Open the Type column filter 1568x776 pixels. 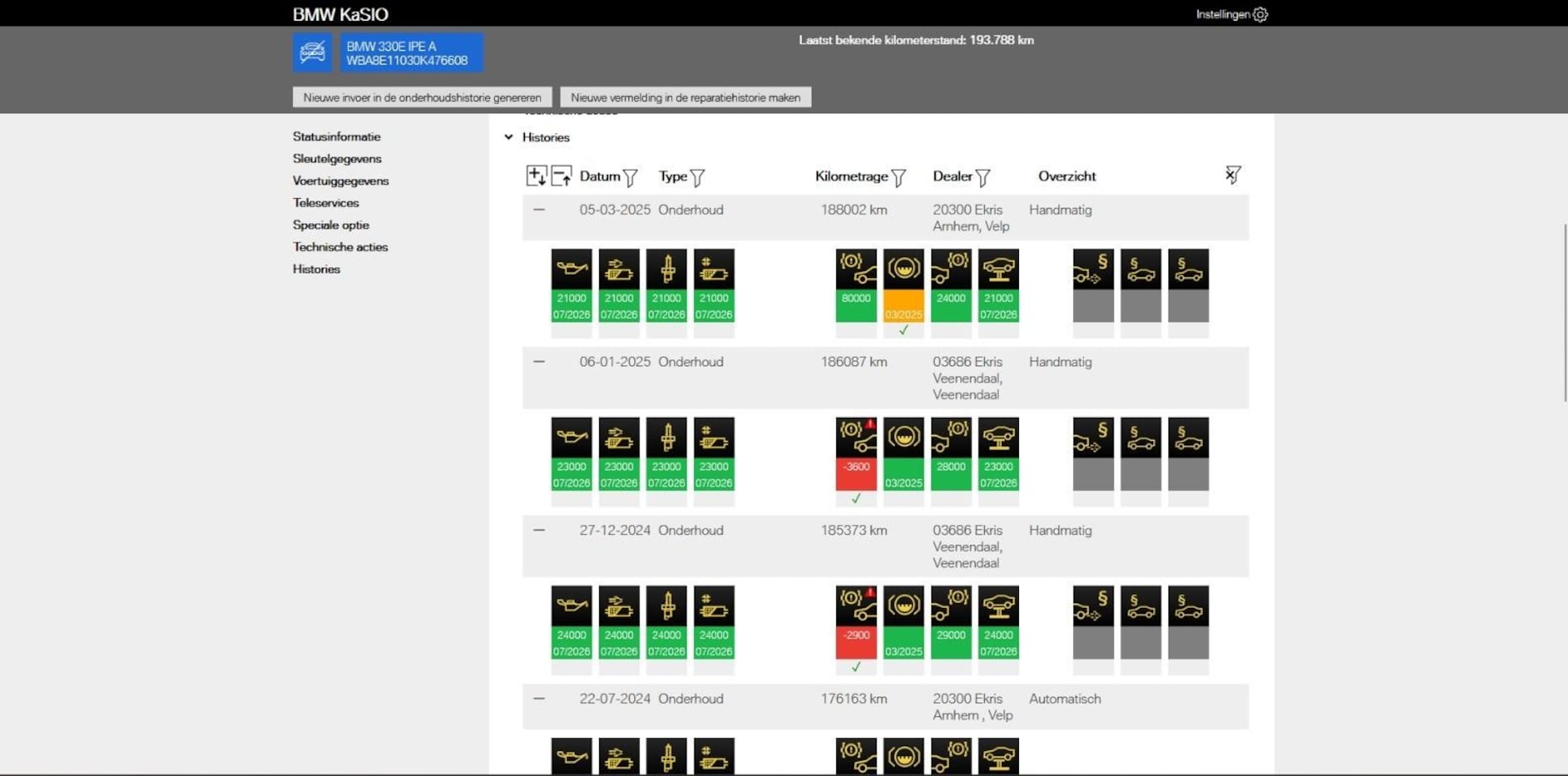click(698, 177)
